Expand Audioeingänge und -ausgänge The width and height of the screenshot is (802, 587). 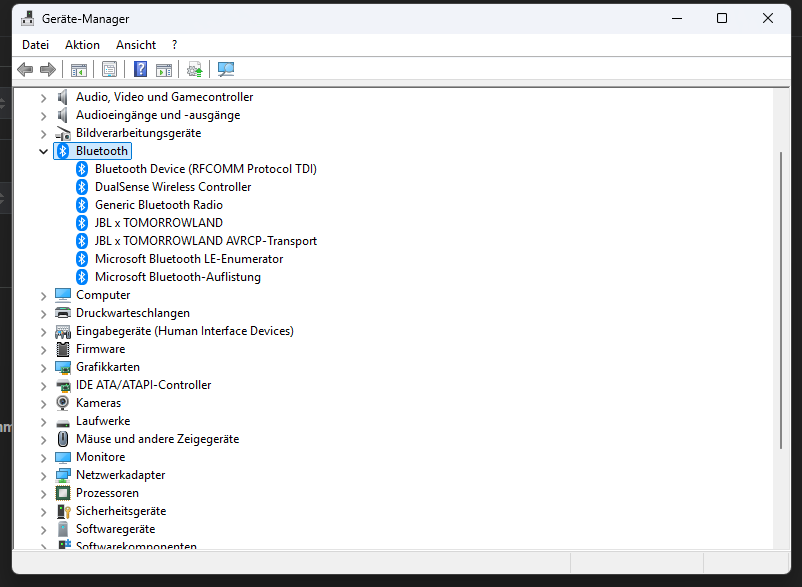(x=43, y=116)
